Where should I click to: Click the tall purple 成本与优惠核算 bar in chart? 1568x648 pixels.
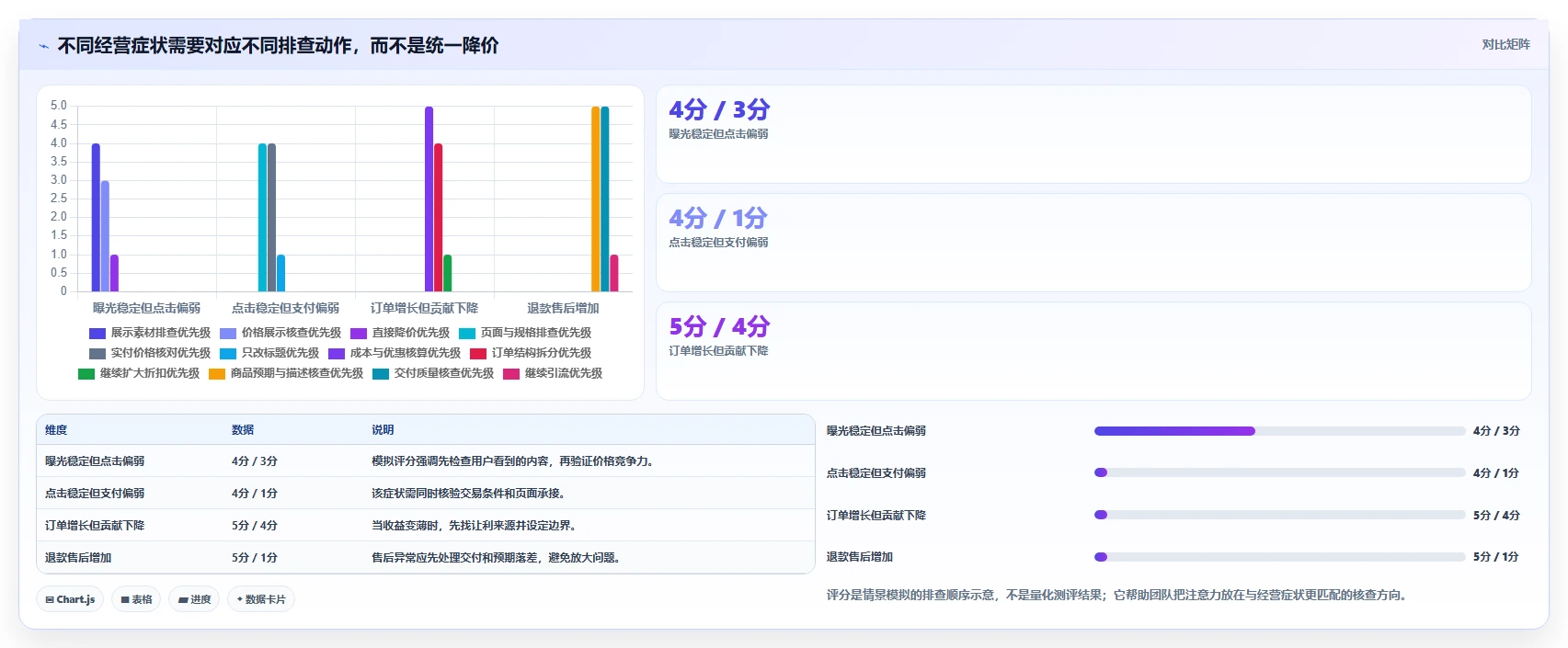click(x=429, y=199)
